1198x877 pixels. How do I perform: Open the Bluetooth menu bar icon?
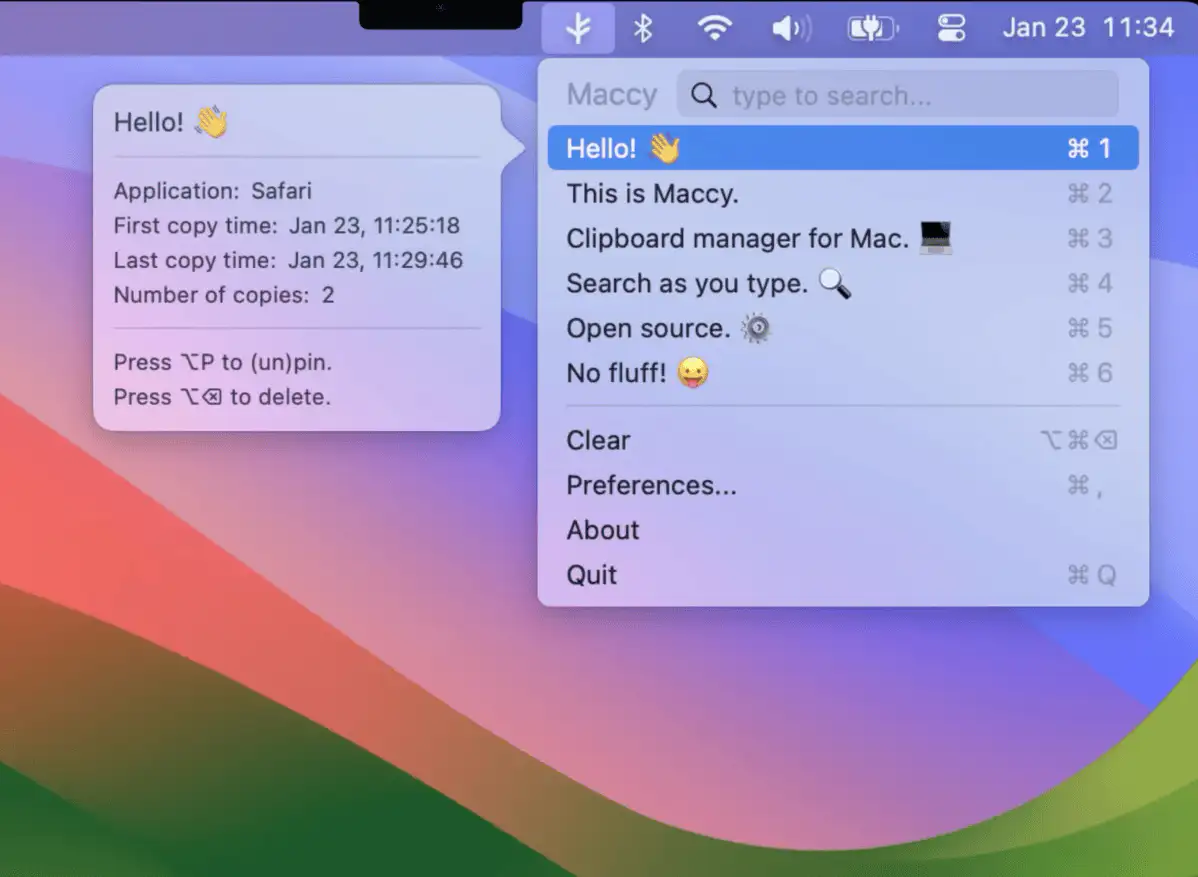(x=643, y=28)
